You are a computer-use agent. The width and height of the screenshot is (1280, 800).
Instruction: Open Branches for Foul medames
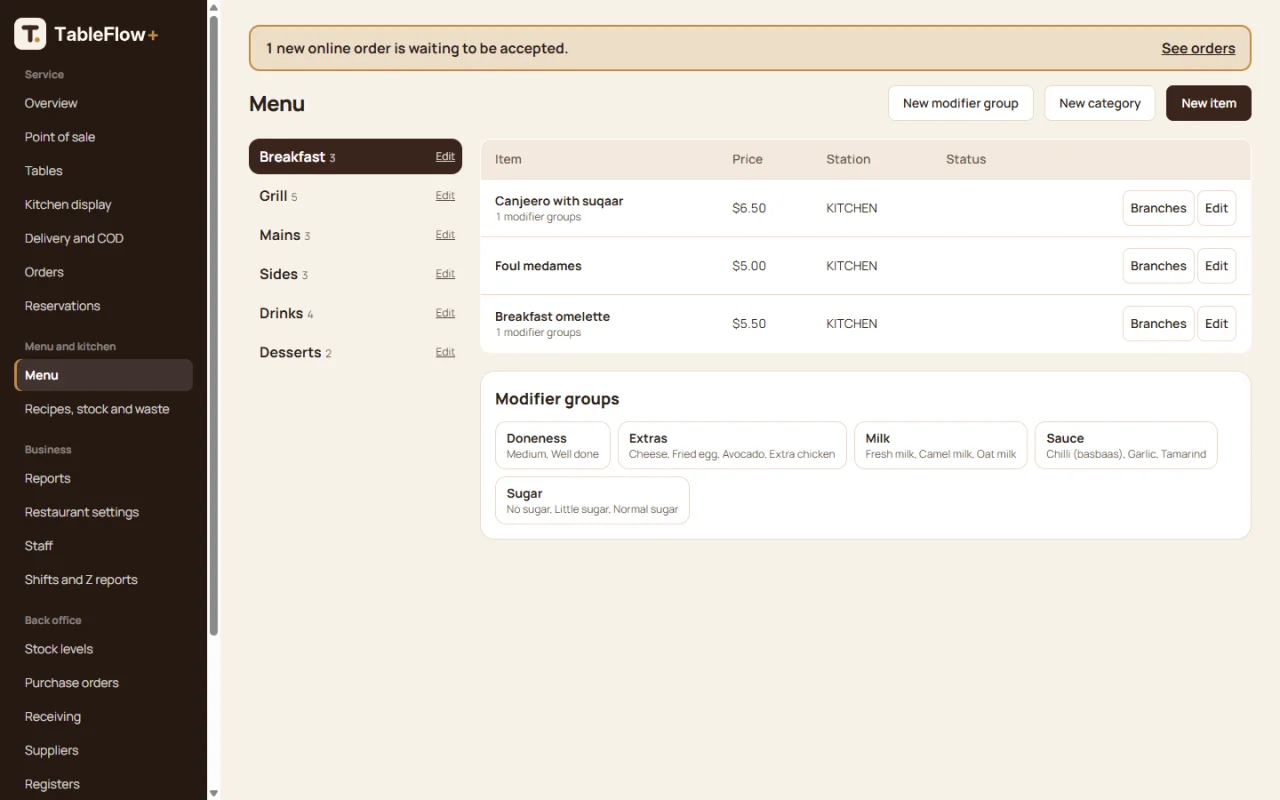[1158, 266]
